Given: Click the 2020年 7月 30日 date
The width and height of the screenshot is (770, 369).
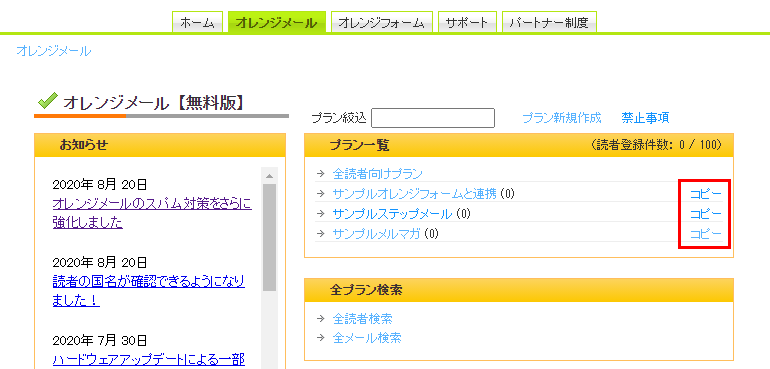Looking at the screenshot, I should tap(99, 340).
